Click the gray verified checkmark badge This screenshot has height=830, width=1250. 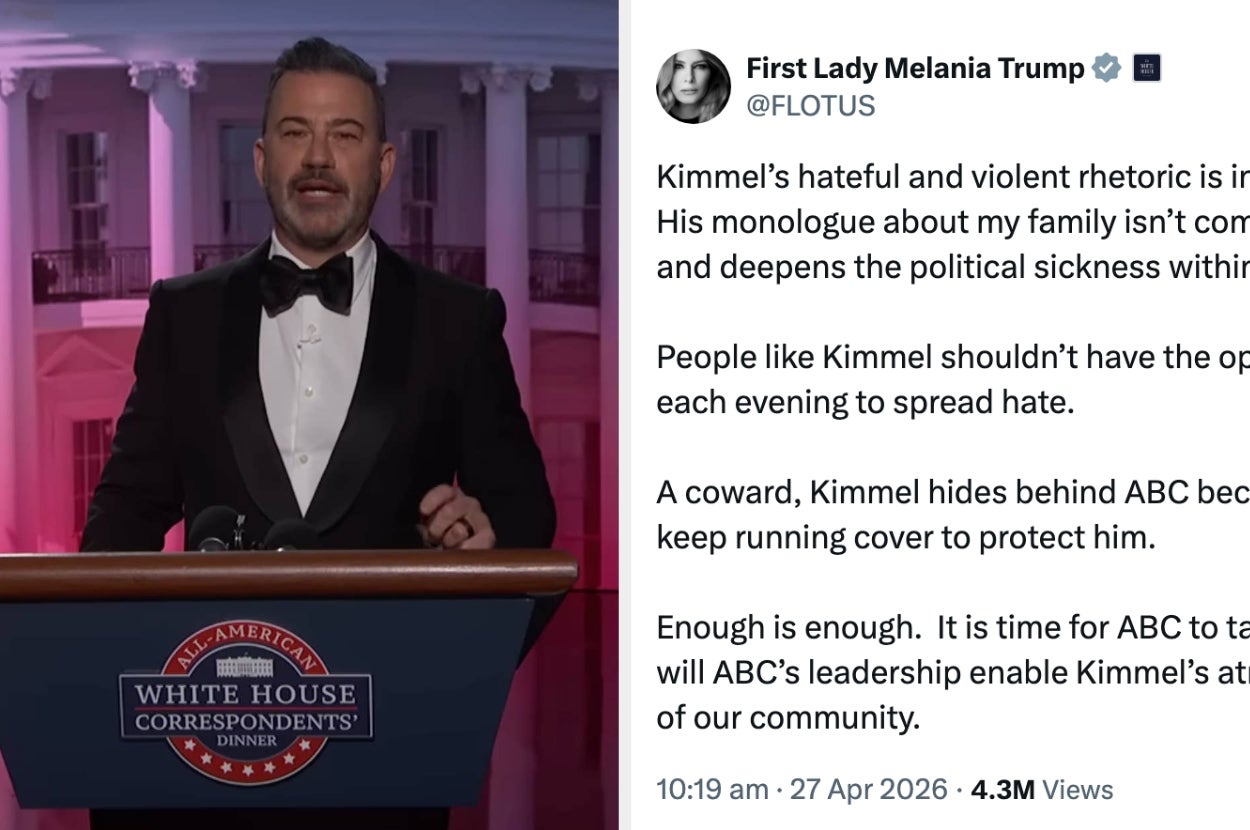coord(1105,68)
